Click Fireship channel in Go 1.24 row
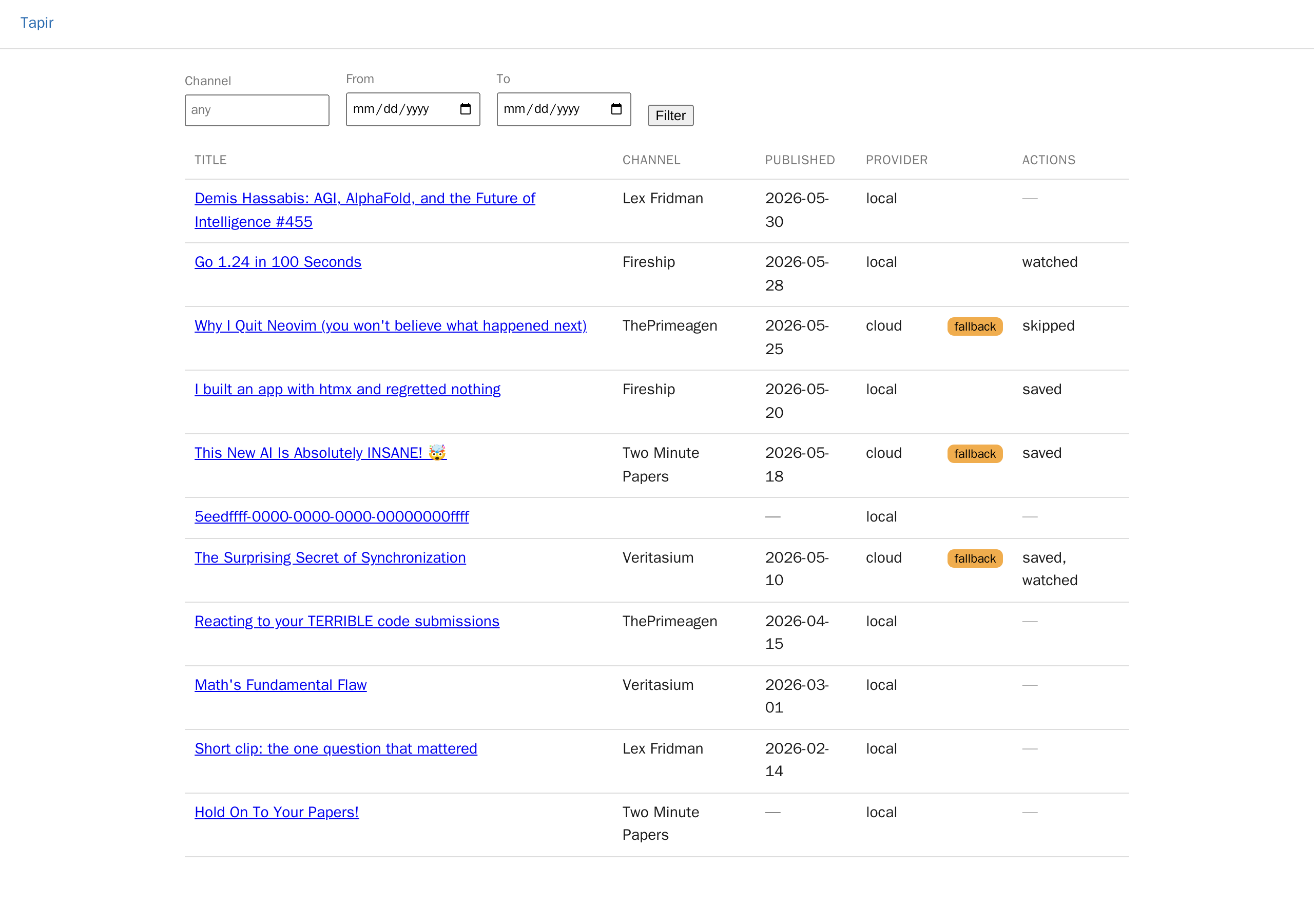 click(648, 262)
